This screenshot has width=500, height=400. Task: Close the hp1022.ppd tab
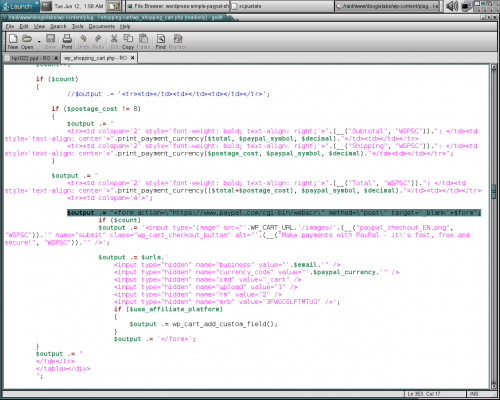(x=56, y=58)
